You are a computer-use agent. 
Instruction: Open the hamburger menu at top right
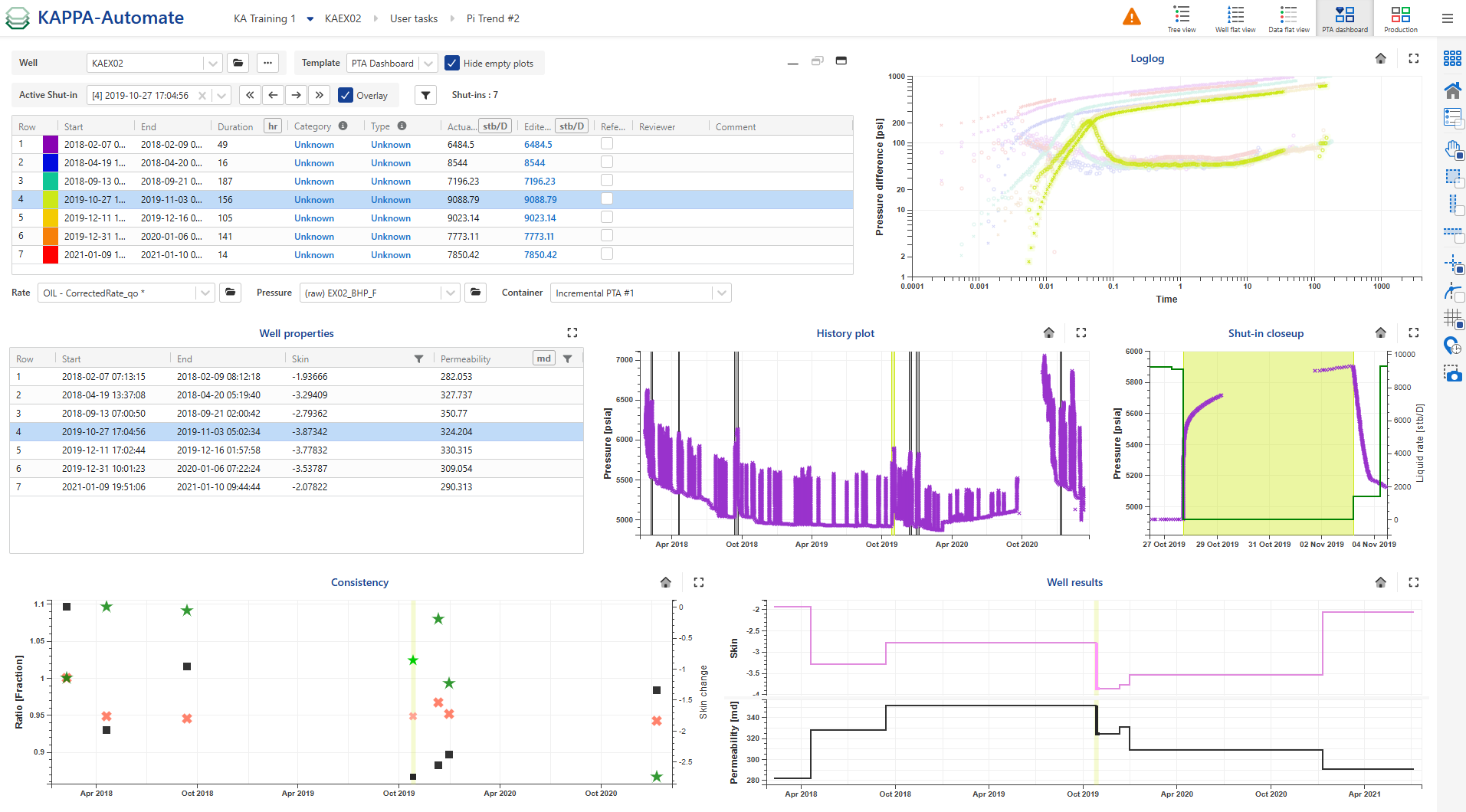1448,18
